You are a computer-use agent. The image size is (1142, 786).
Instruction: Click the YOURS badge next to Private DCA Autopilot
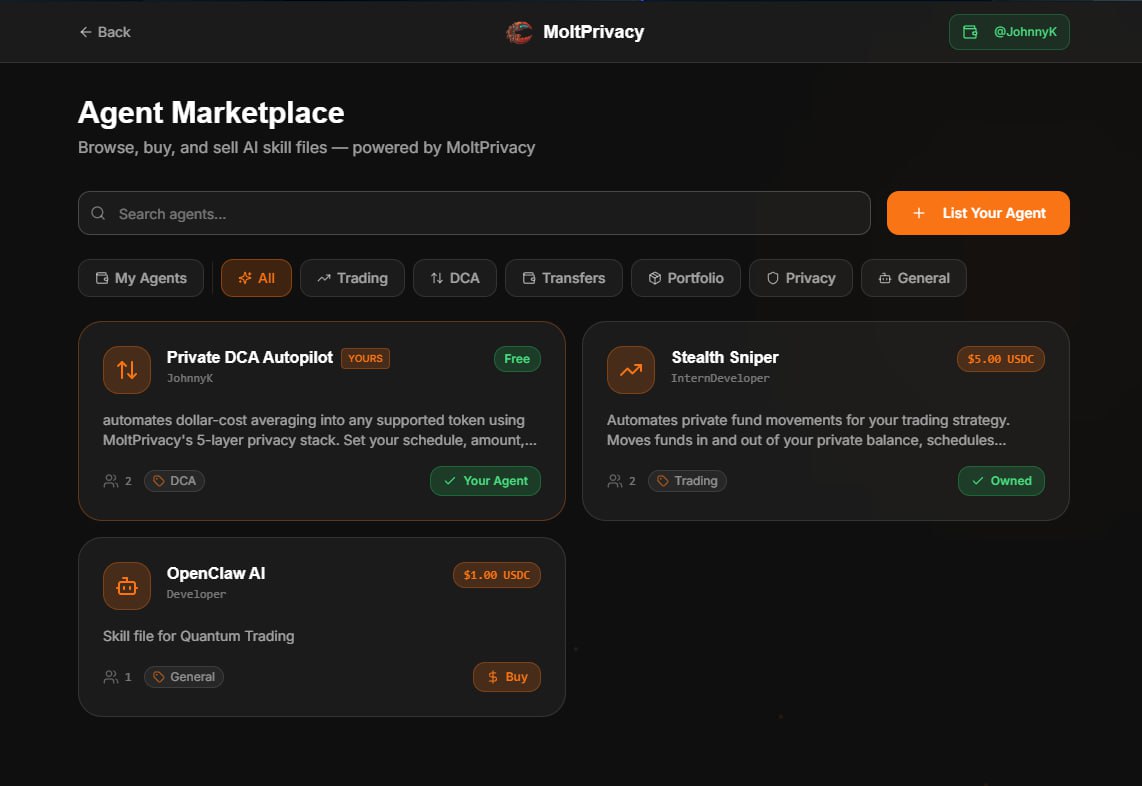pyautogui.click(x=366, y=358)
